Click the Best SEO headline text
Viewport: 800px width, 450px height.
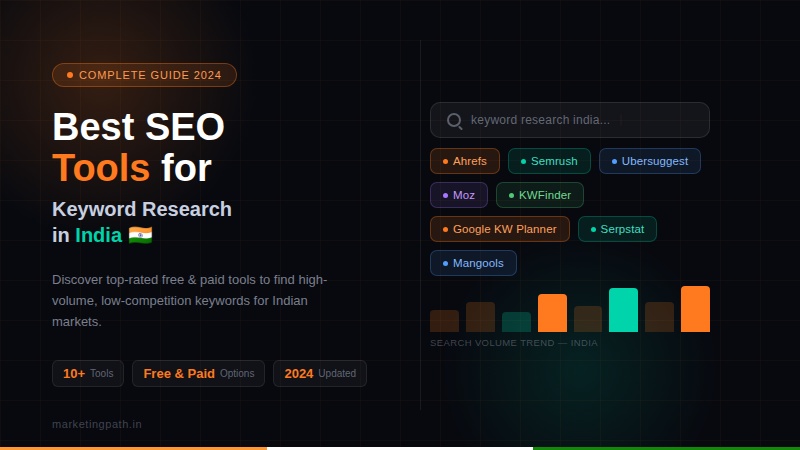tap(138, 127)
